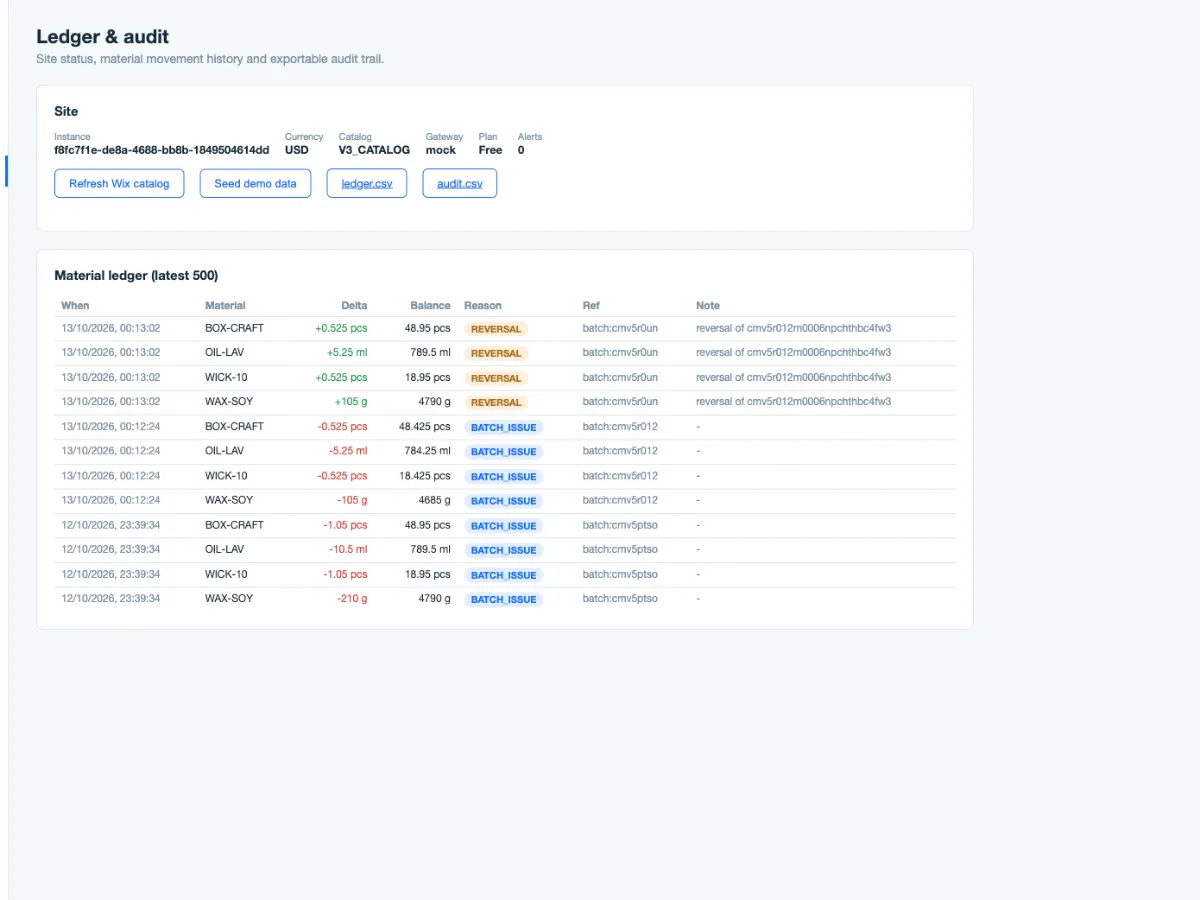This screenshot has width=1200, height=900.
Task: Click the Reason column header
Action: [483, 306]
